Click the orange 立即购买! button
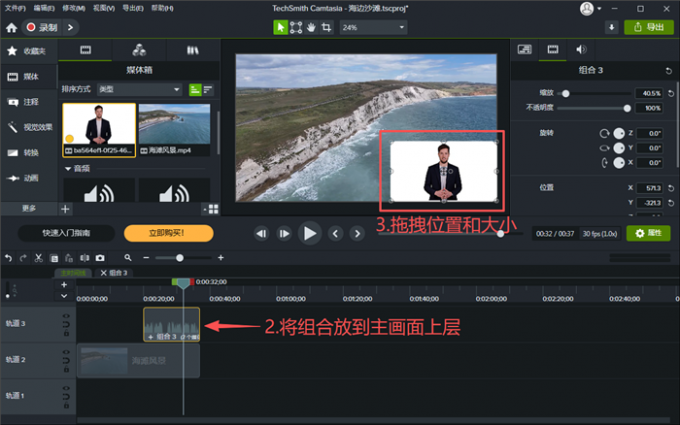Image resolution: width=680 pixels, height=425 pixels. tap(169, 233)
